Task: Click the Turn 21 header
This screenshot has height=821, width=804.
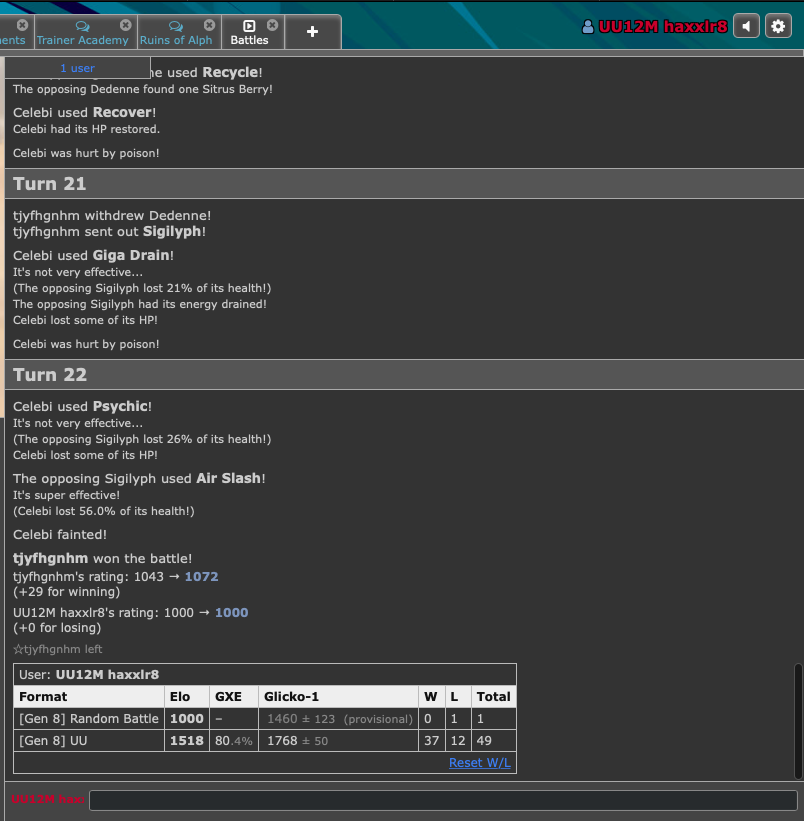Action: [x=404, y=184]
